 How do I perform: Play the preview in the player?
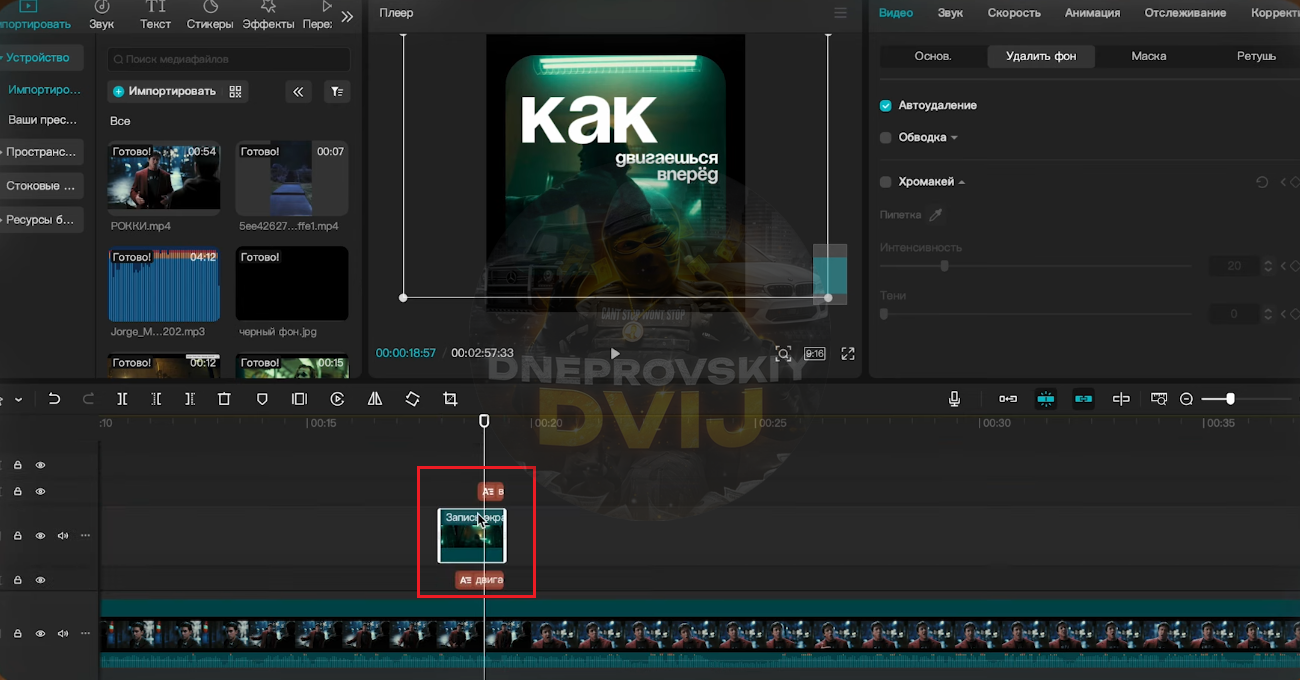(x=615, y=353)
